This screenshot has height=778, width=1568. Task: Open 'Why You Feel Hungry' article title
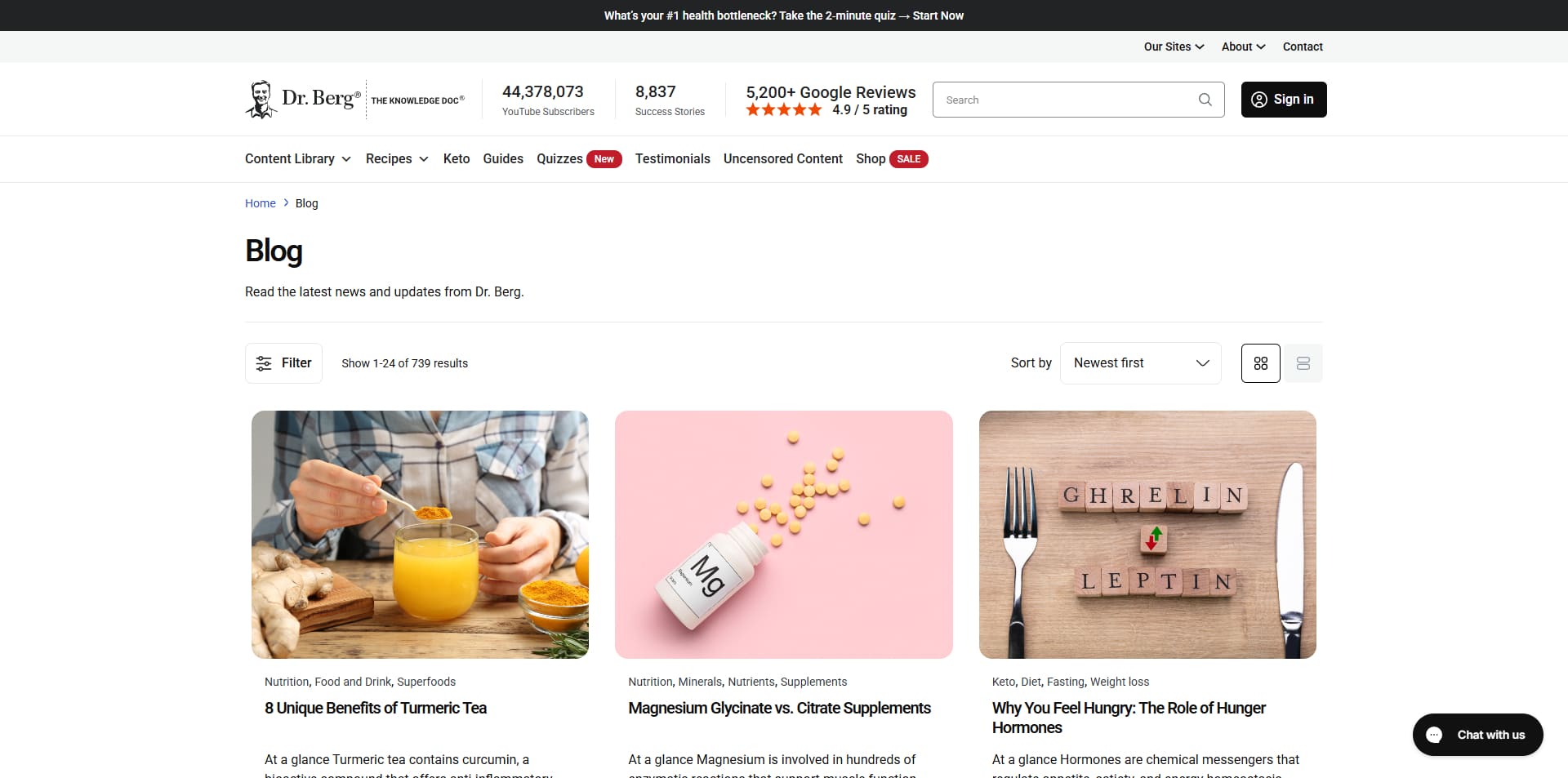(1129, 718)
